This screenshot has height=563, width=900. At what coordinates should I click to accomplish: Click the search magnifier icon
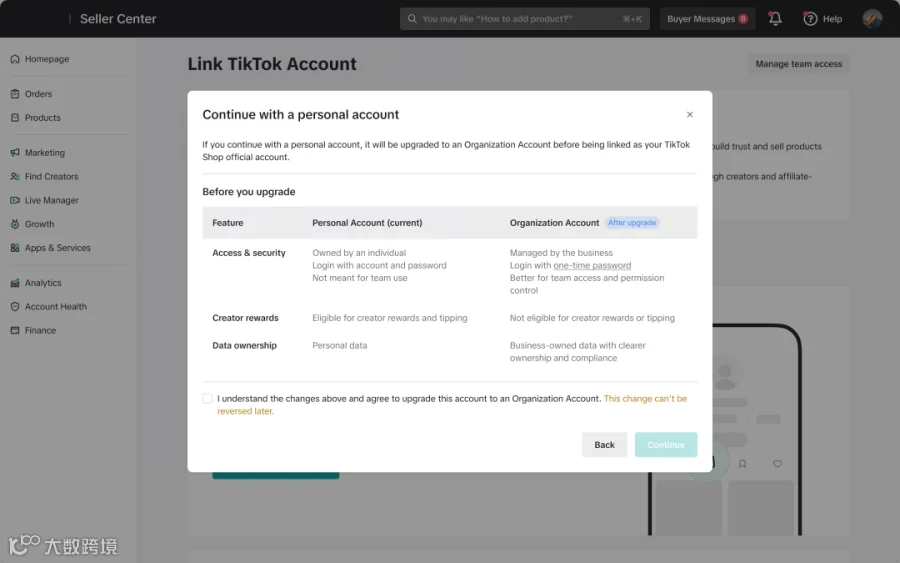pos(412,19)
